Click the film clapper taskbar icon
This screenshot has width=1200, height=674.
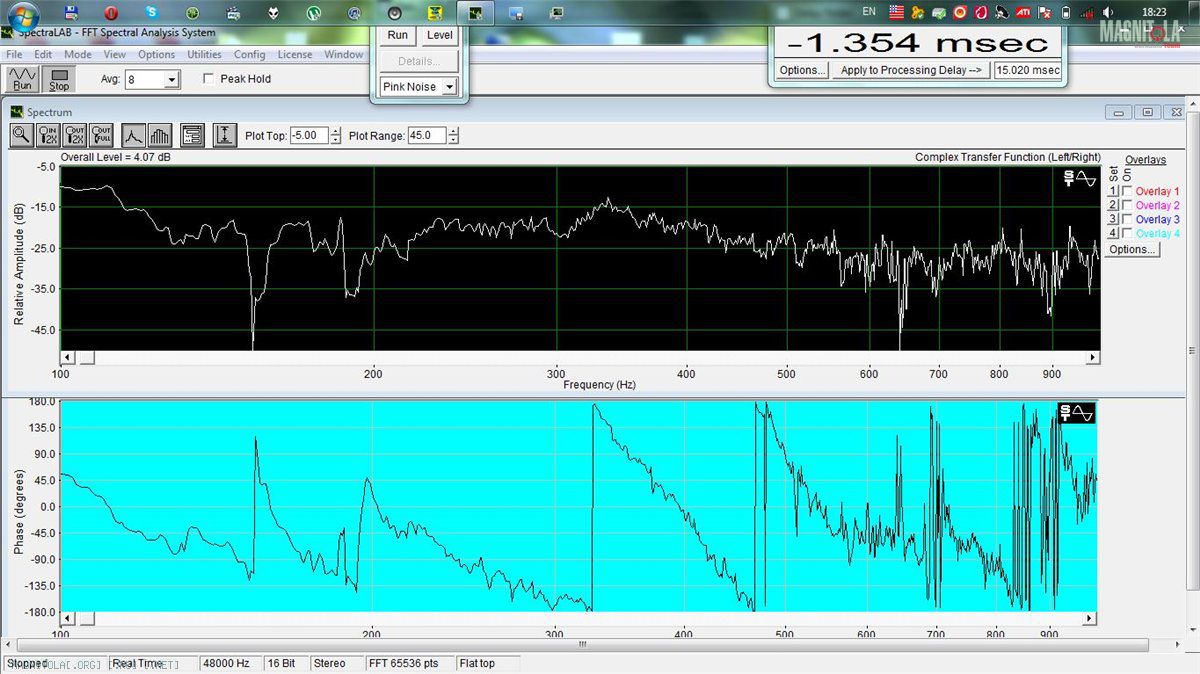[x=232, y=13]
